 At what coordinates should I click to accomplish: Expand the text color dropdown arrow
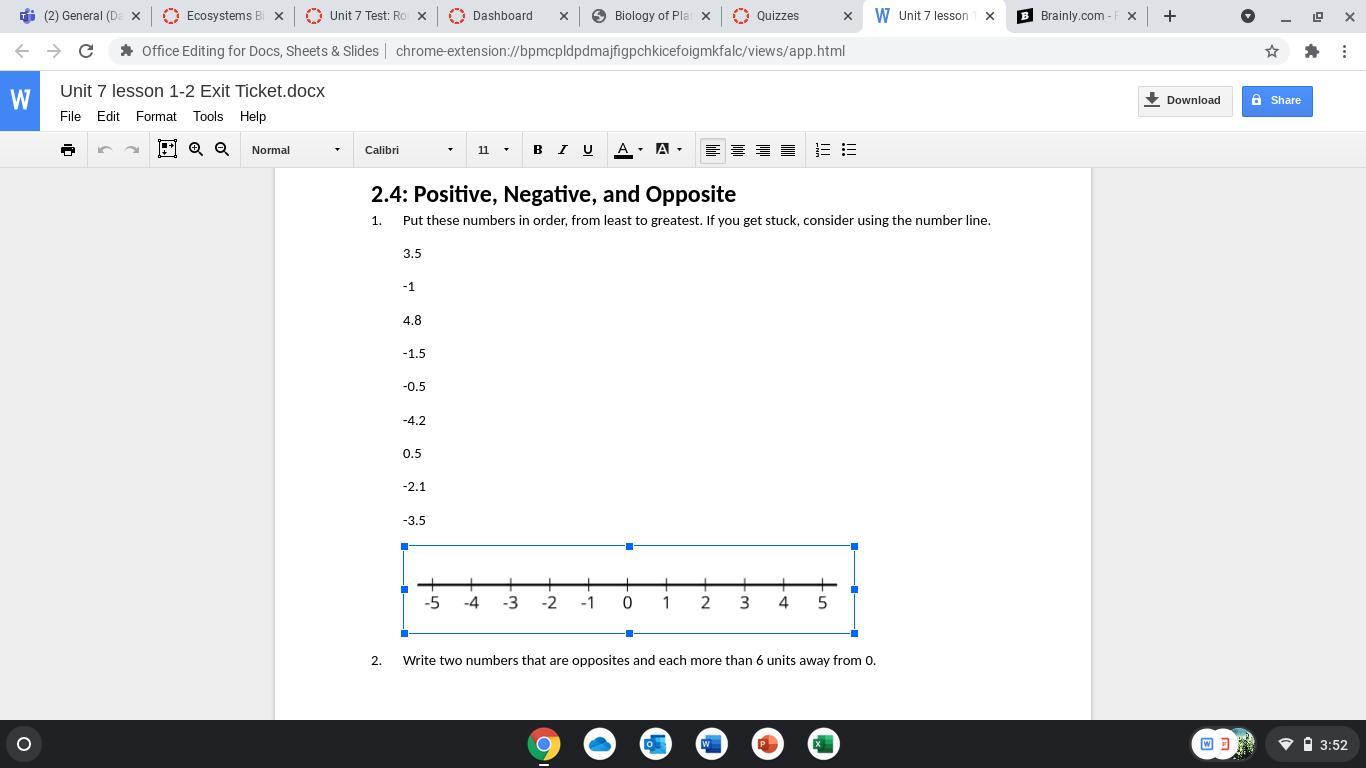[640, 150]
